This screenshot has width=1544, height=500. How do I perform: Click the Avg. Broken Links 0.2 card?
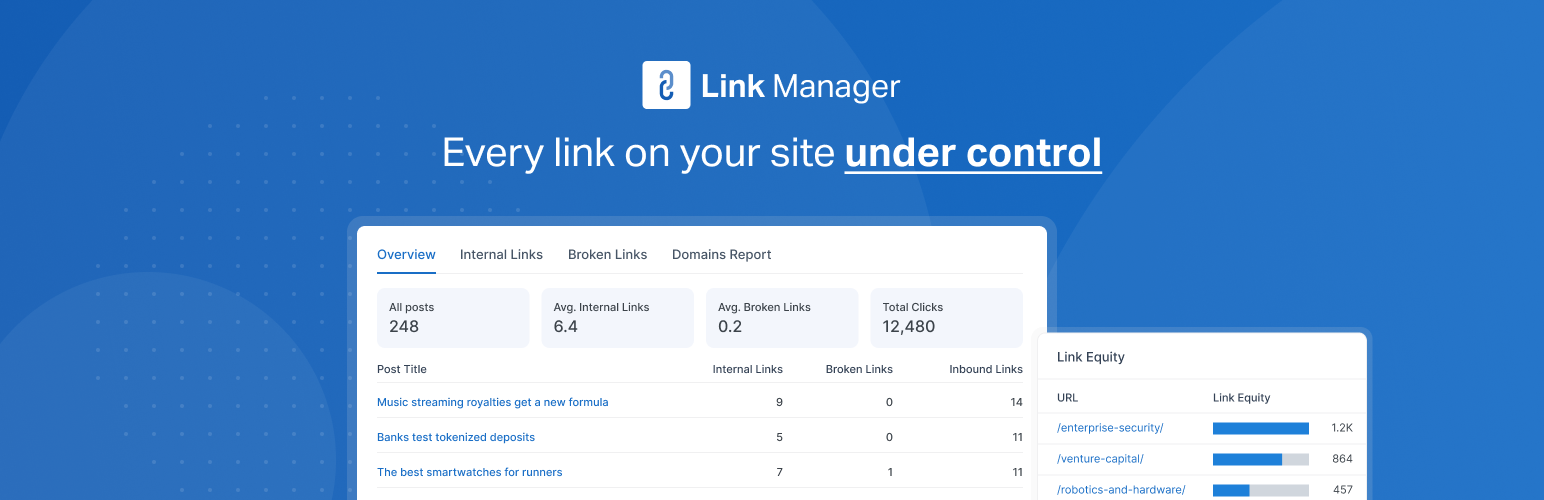point(782,318)
